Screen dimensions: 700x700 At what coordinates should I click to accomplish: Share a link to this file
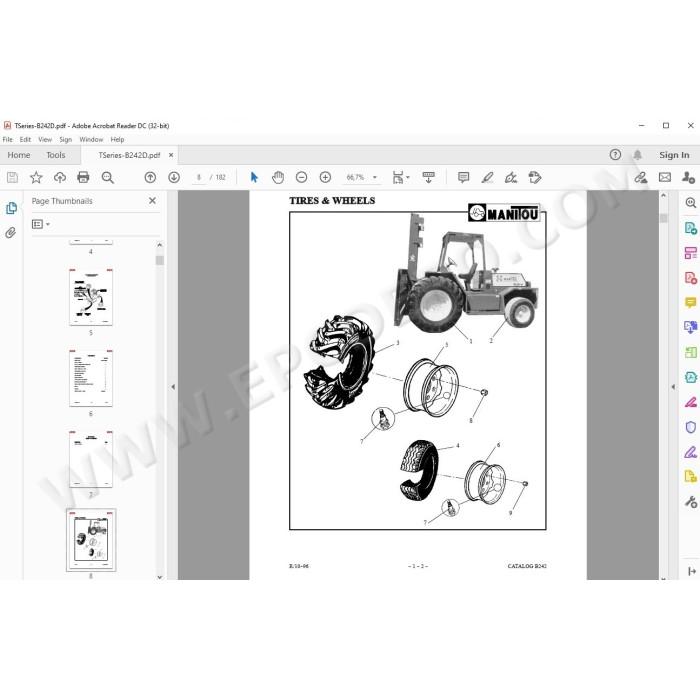tap(641, 177)
